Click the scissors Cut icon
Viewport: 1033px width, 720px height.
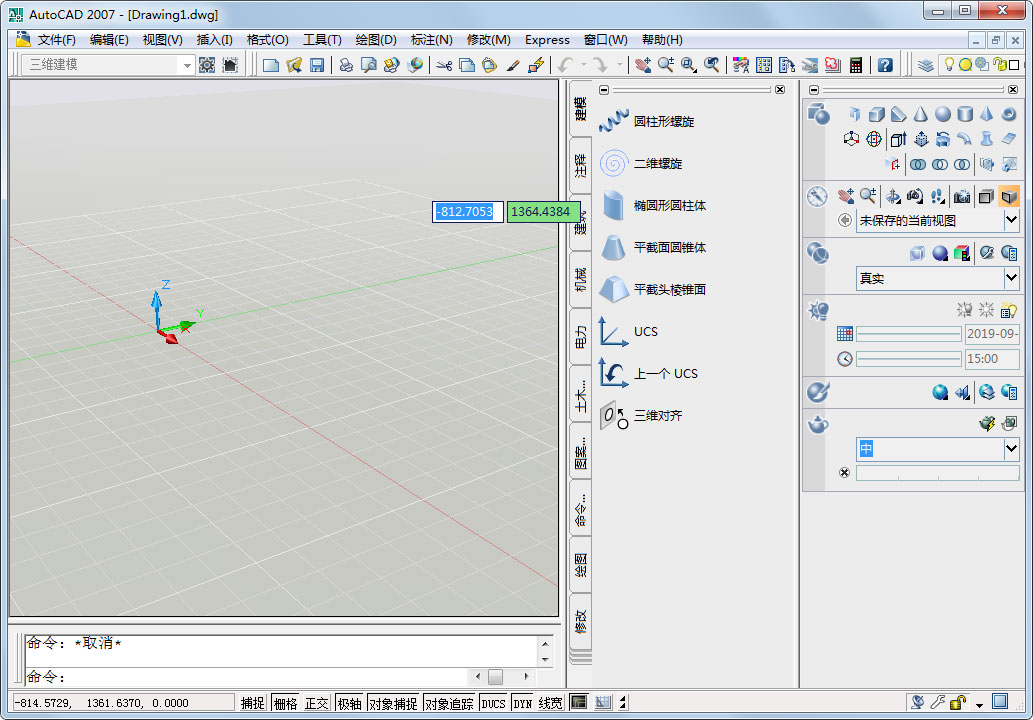444,65
